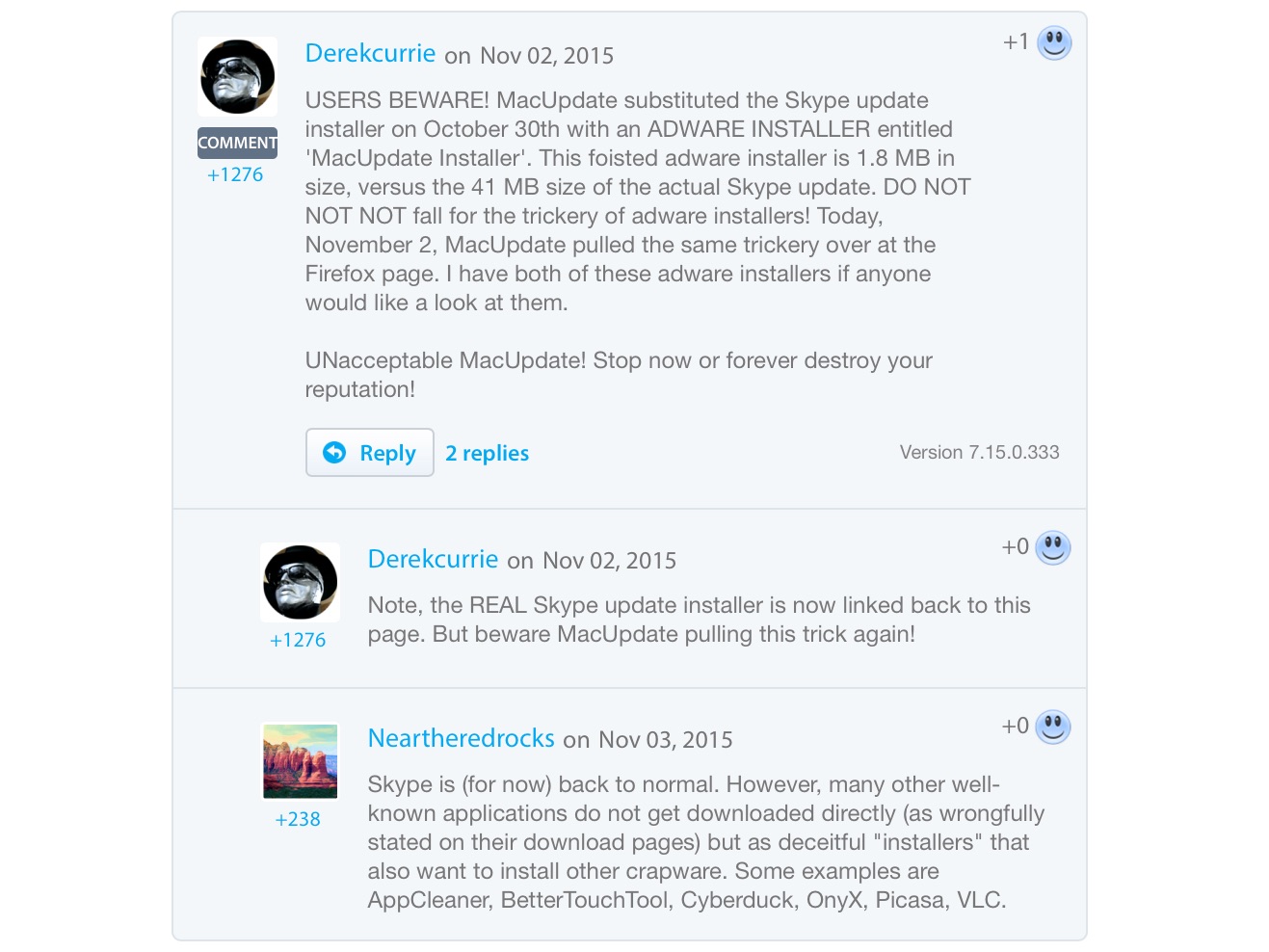Click the smiley icon beside Neartheredrocks' reply
Screen dimensions: 1269x952
click(1053, 727)
